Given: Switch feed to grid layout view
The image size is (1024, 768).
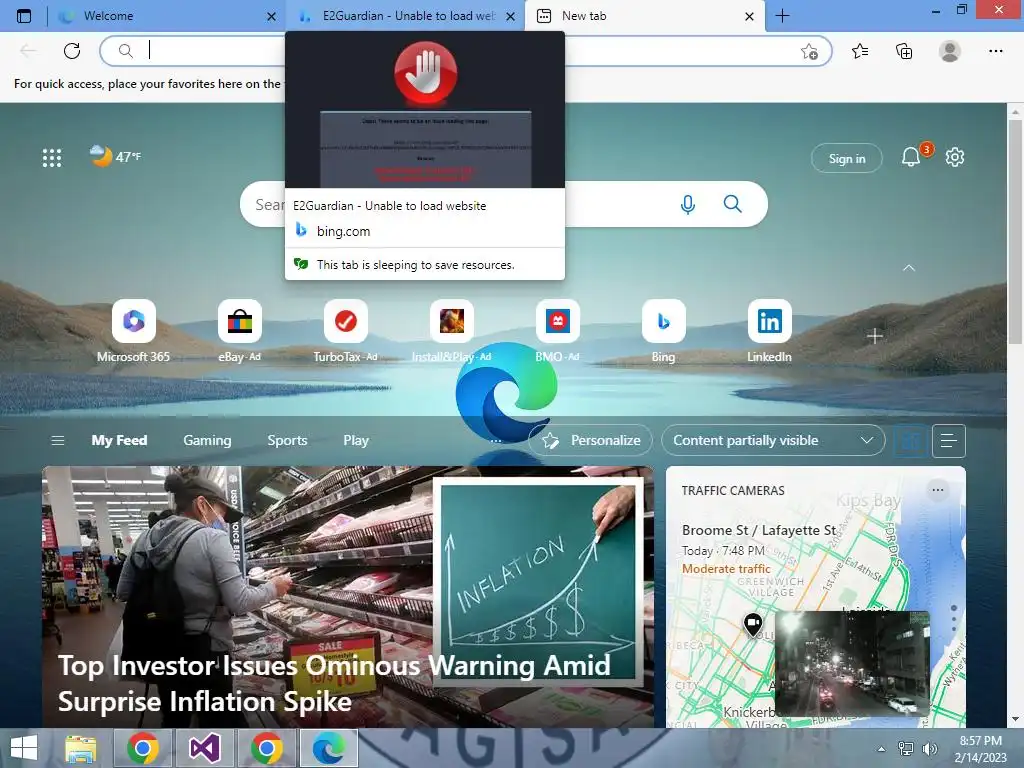Looking at the screenshot, I should [x=910, y=441].
